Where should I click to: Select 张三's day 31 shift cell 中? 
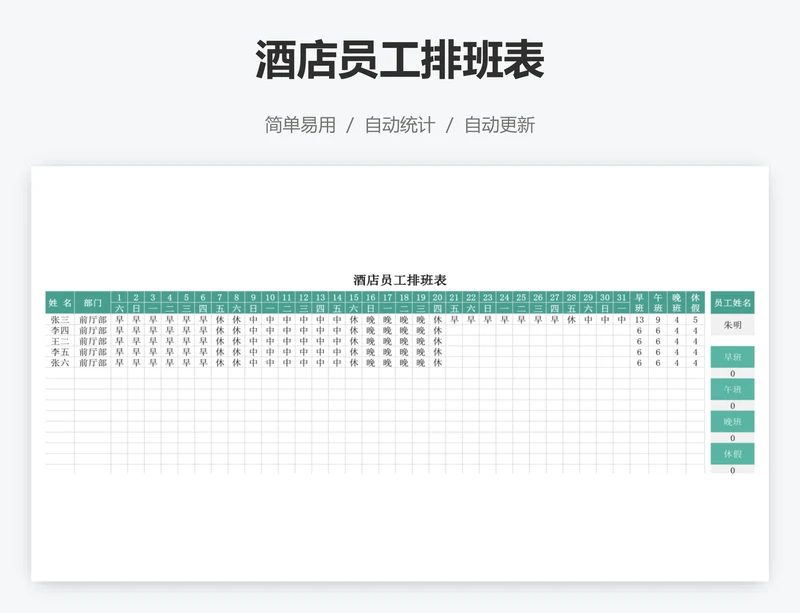(x=621, y=320)
